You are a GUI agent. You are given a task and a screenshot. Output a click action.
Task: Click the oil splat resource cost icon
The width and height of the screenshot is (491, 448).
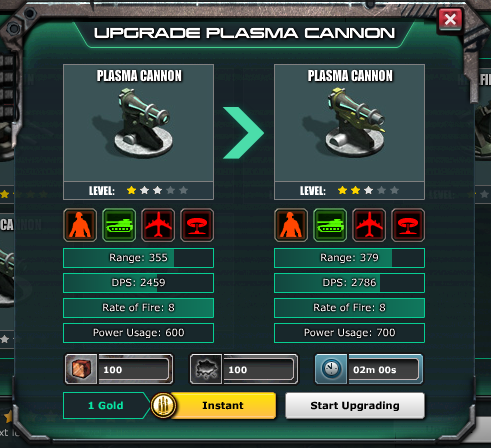(206, 369)
